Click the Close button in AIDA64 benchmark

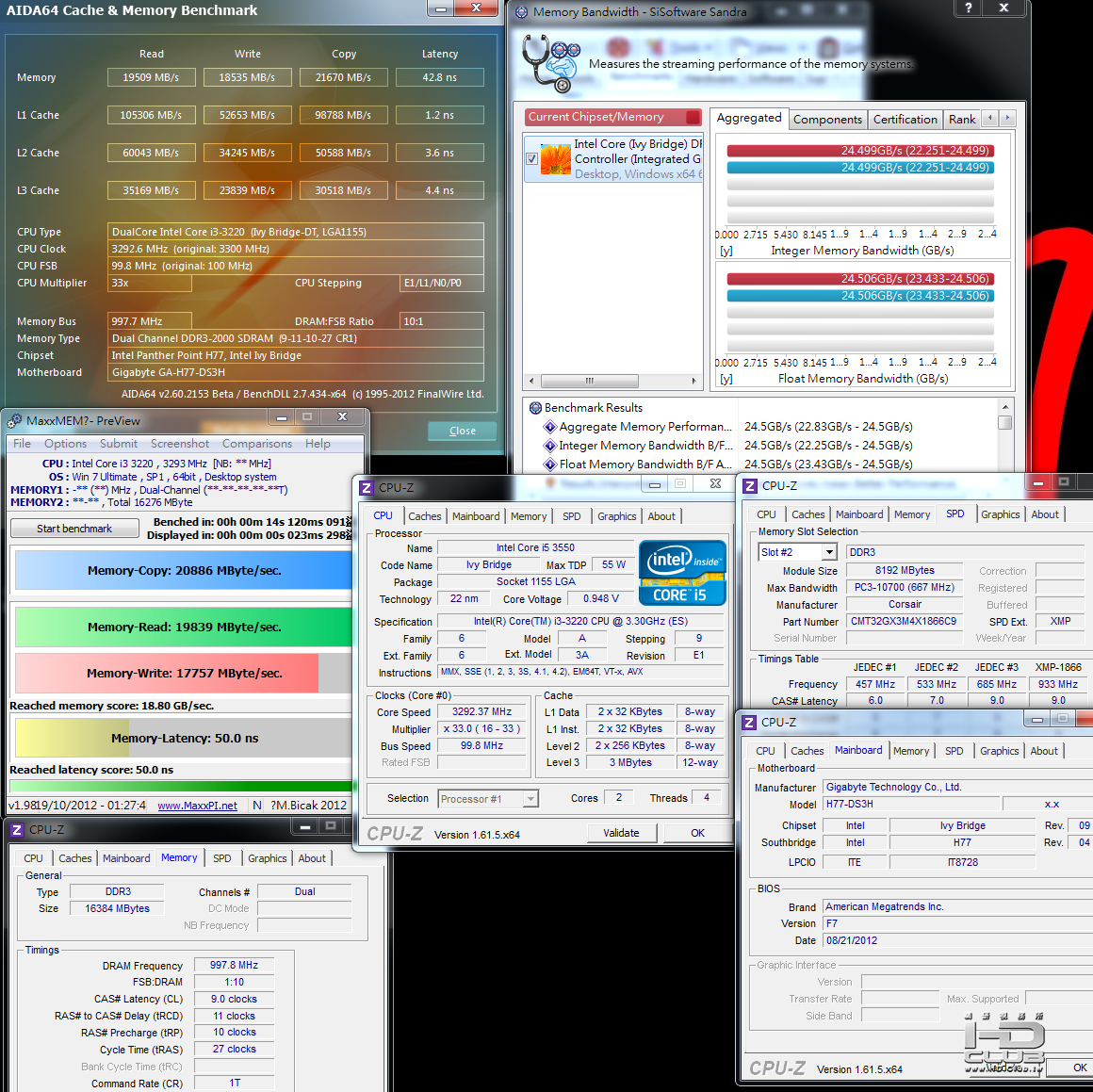(x=462, y=431)
